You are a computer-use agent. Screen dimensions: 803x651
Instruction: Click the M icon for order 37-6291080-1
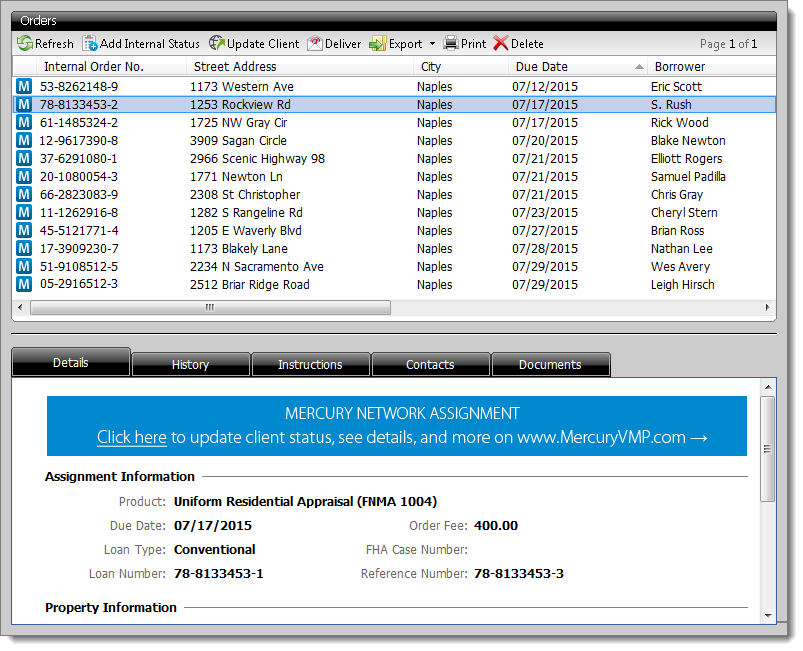(x=24, y=158)
